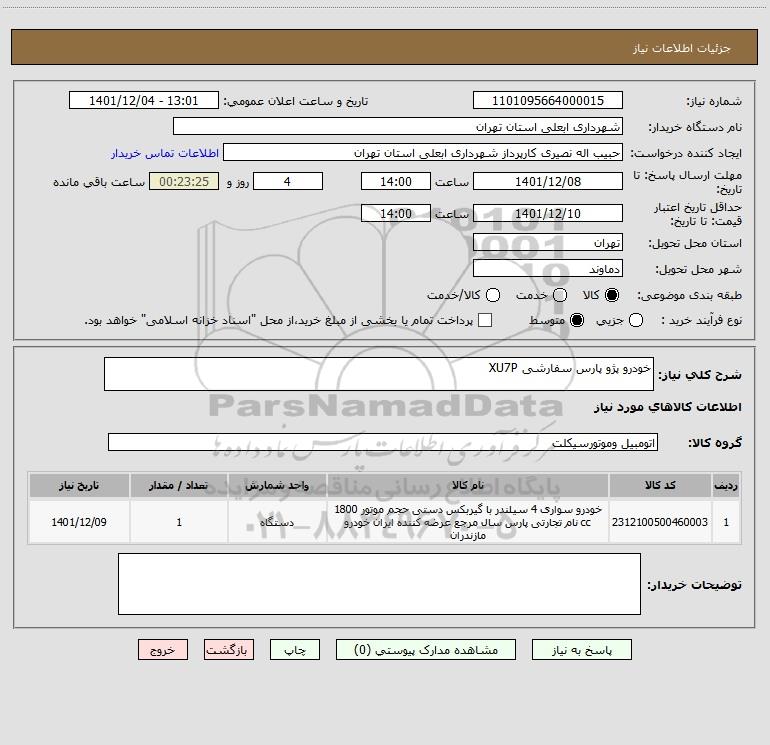The width and height of the screenshot is (770, 745).
Task: Click the بازگشت back button
Action: [229, 650]
